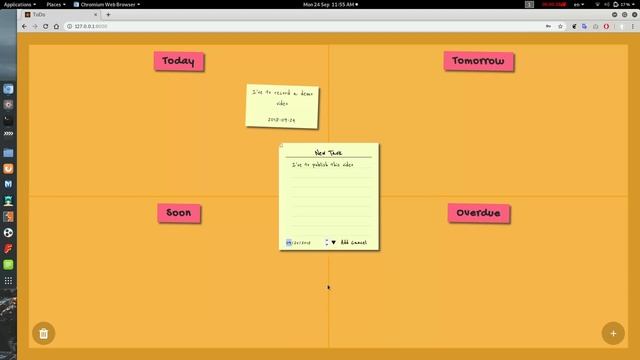
Task: Click the Overdue column label
Action: [478, 213]
